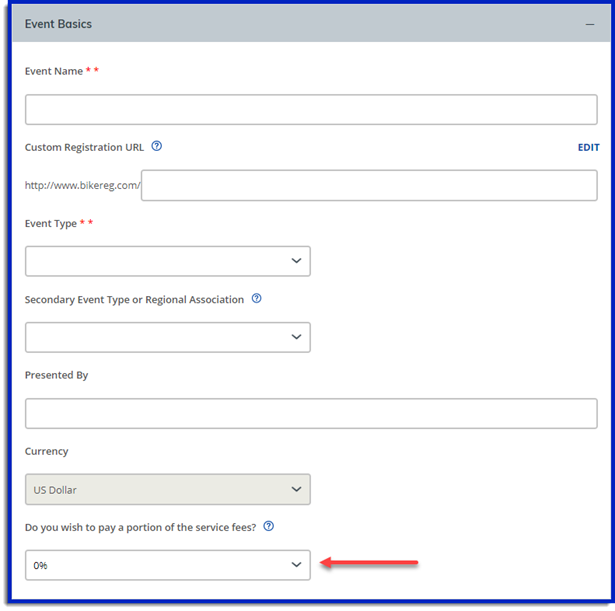This screenshot has width=615, height=611.
Task: Click the http://www.bikereg.com/ prefix text
Action: [82, 185]
